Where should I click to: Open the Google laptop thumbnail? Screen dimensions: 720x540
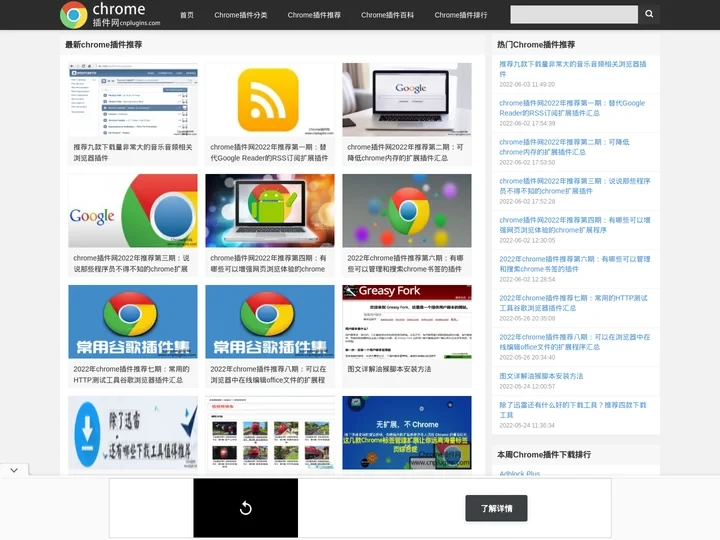pyautogui.click(x=407, y=99)
